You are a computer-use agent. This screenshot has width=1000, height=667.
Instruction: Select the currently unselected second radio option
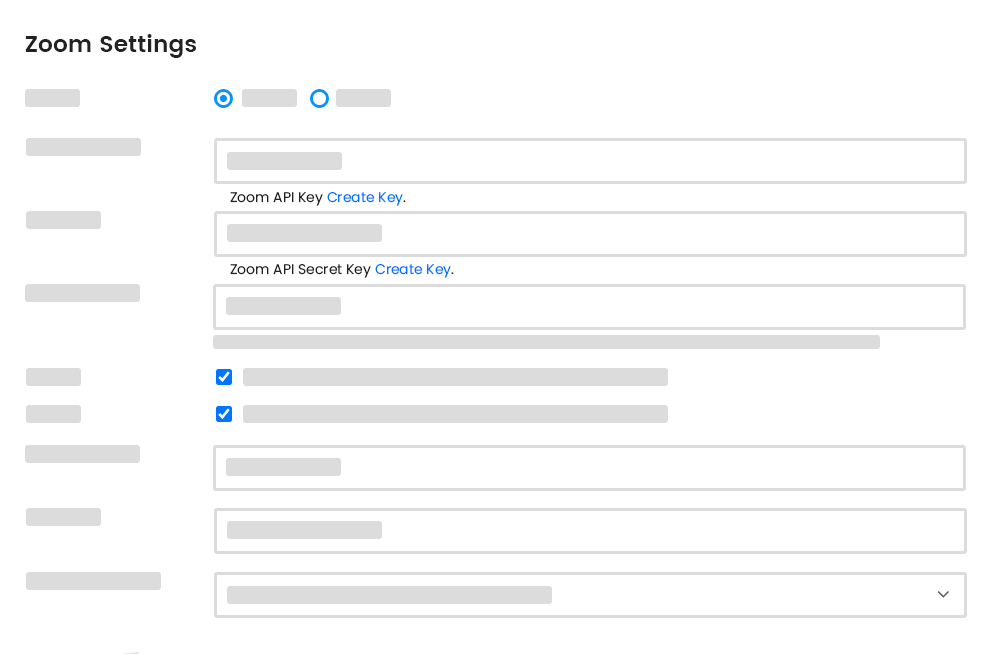pos(319,98)
